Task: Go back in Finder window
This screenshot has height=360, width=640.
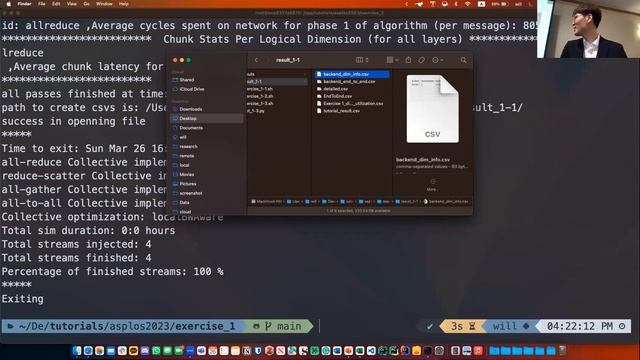Action: coord(256,60)
